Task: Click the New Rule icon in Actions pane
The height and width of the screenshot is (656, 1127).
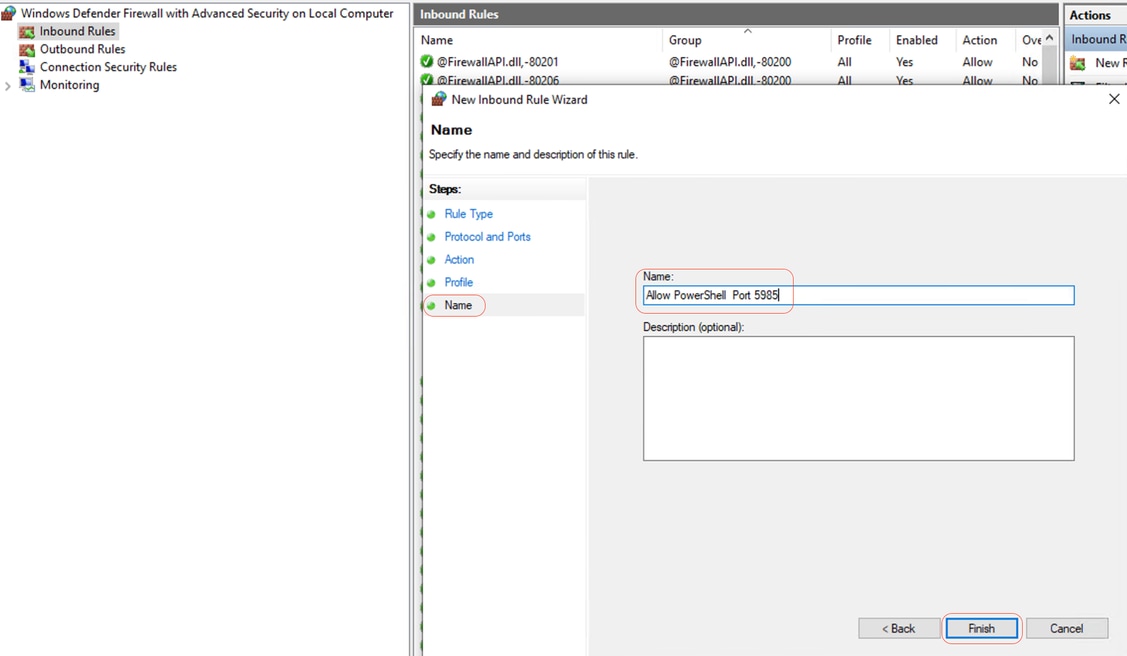Action: pyautogui.click(x=1077, y=63)
